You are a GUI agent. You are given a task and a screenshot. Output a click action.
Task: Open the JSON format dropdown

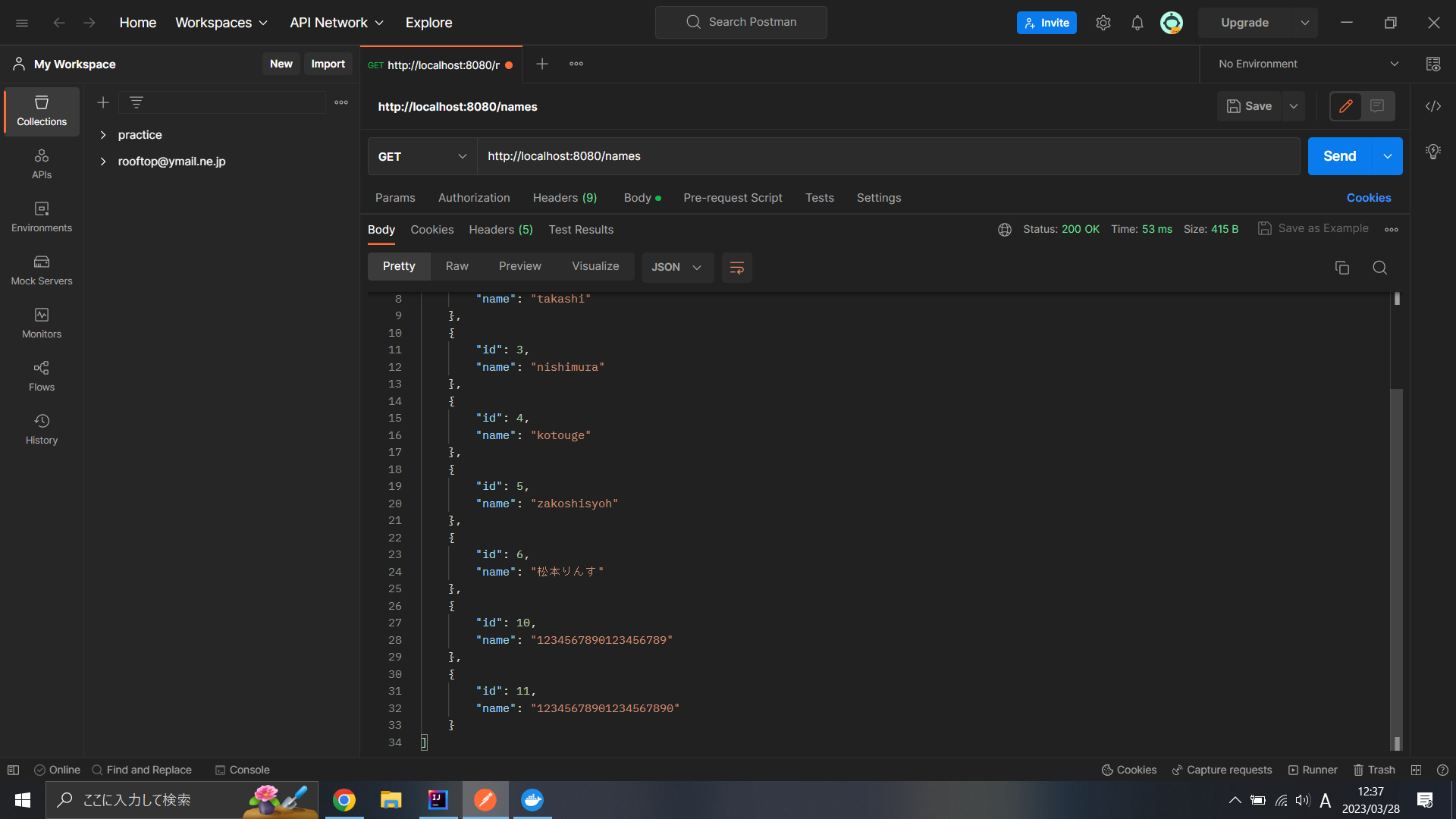point(677,268)
